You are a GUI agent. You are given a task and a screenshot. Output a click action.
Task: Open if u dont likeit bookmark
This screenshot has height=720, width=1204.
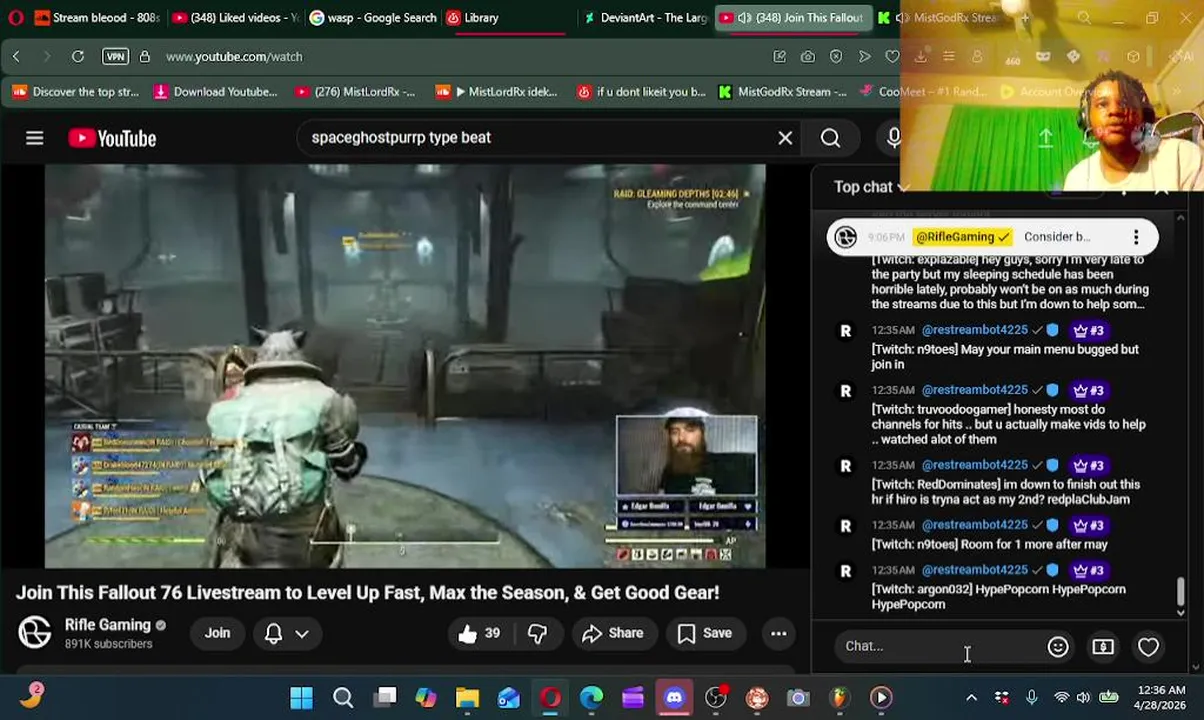point(641,92)
